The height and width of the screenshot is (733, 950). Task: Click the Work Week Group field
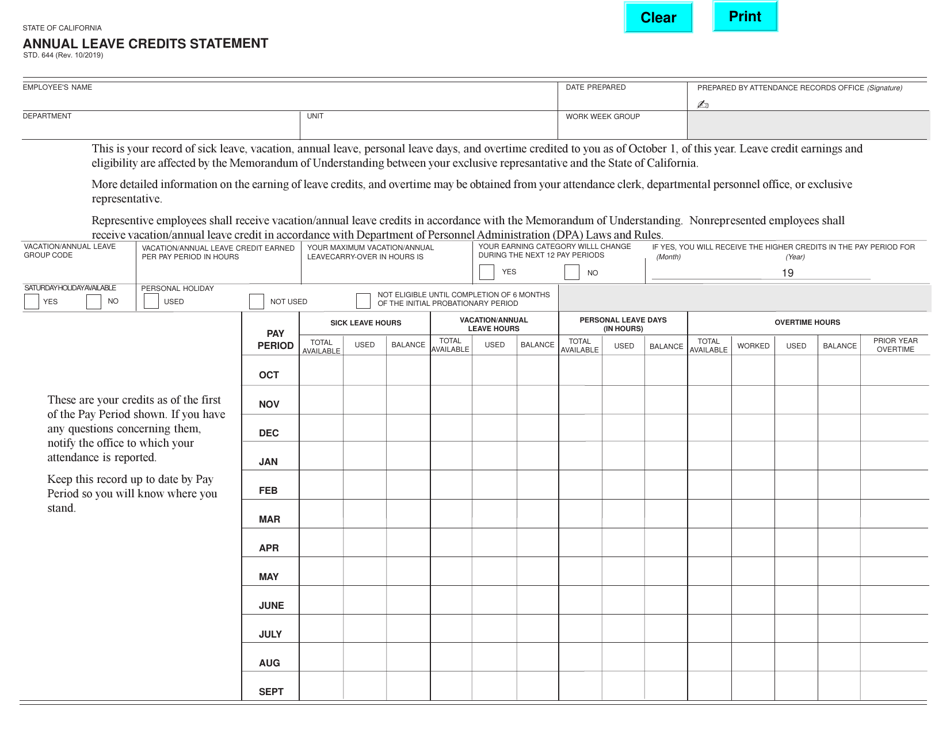point(620,125)
